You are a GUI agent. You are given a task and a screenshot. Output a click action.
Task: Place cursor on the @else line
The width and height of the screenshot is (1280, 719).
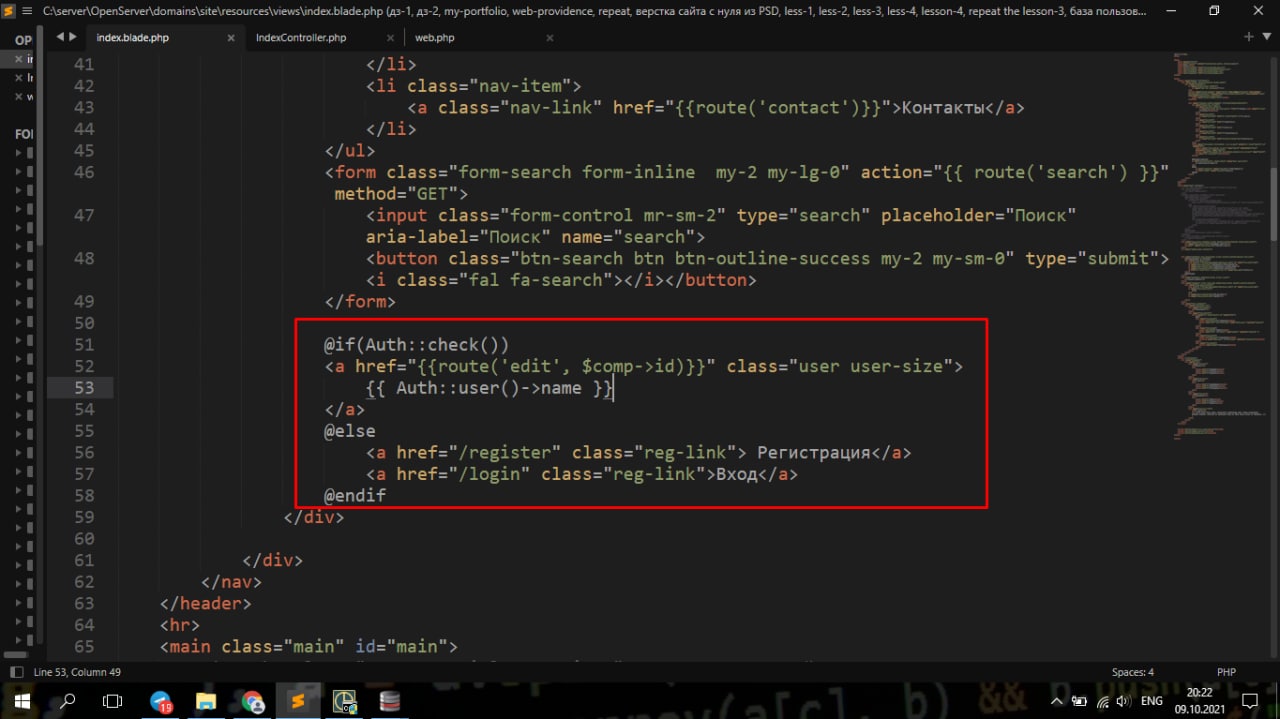coord(349,431)
